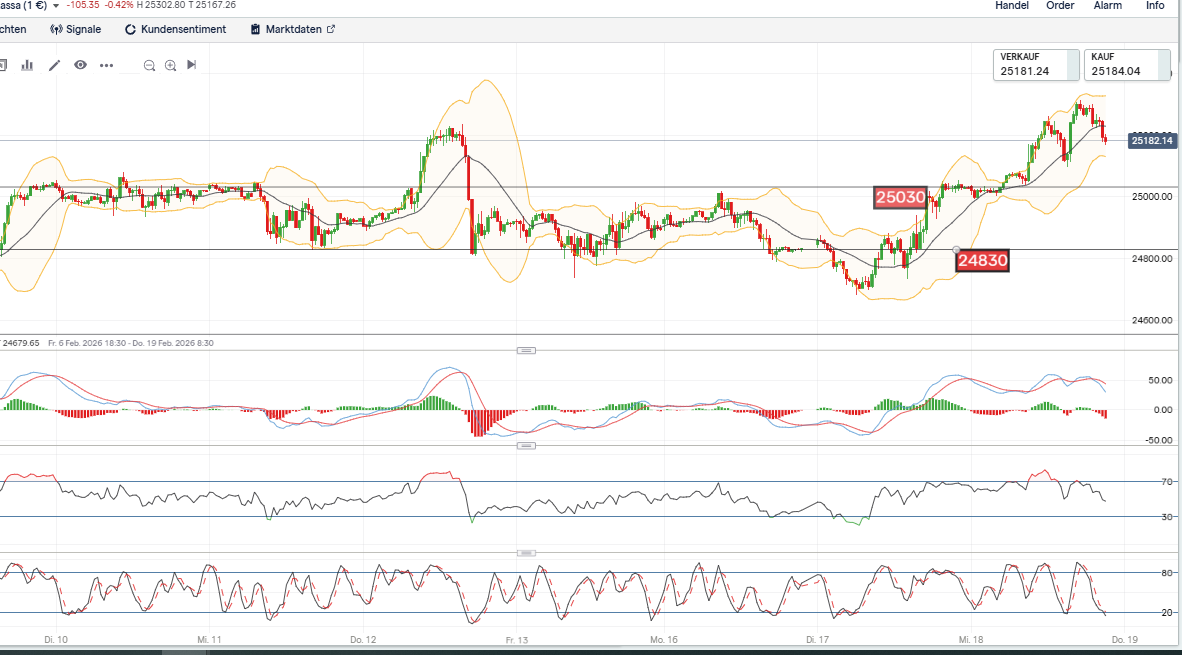Select the red 24830 price level label
This screenshot has height=655, width=1182.
click(x=982, y=261)
